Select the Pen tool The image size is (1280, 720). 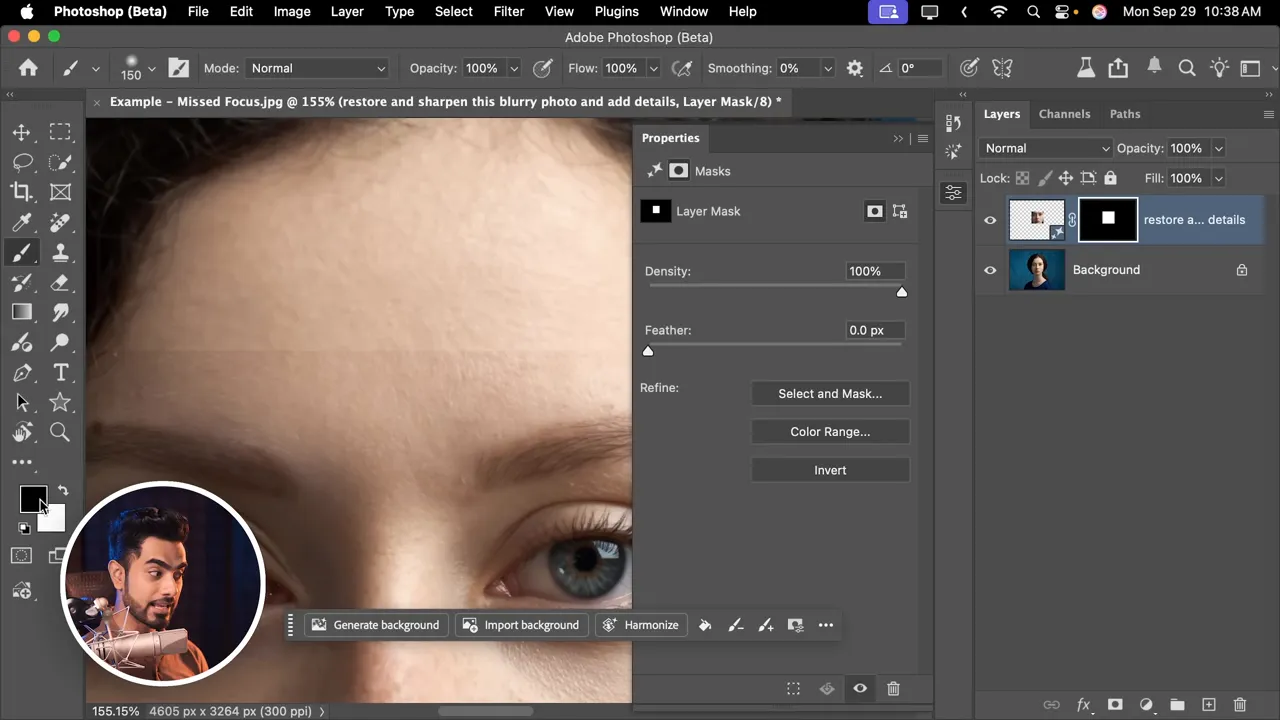click(x=21, y=373)
